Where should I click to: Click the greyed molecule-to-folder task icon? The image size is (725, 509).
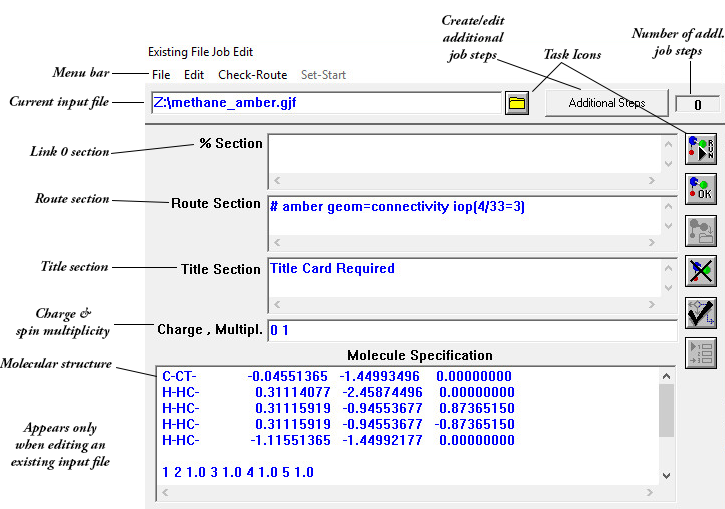click(700, 230)
